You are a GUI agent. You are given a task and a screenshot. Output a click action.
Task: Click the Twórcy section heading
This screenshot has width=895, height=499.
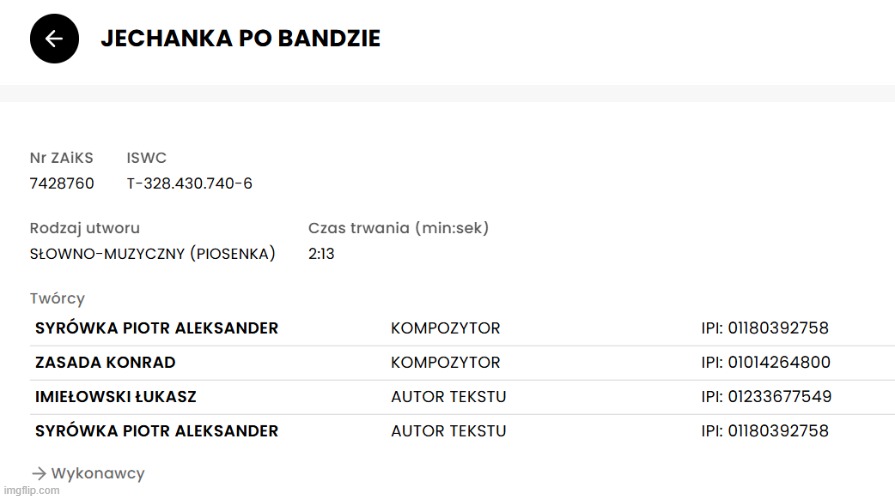(57, 298)
